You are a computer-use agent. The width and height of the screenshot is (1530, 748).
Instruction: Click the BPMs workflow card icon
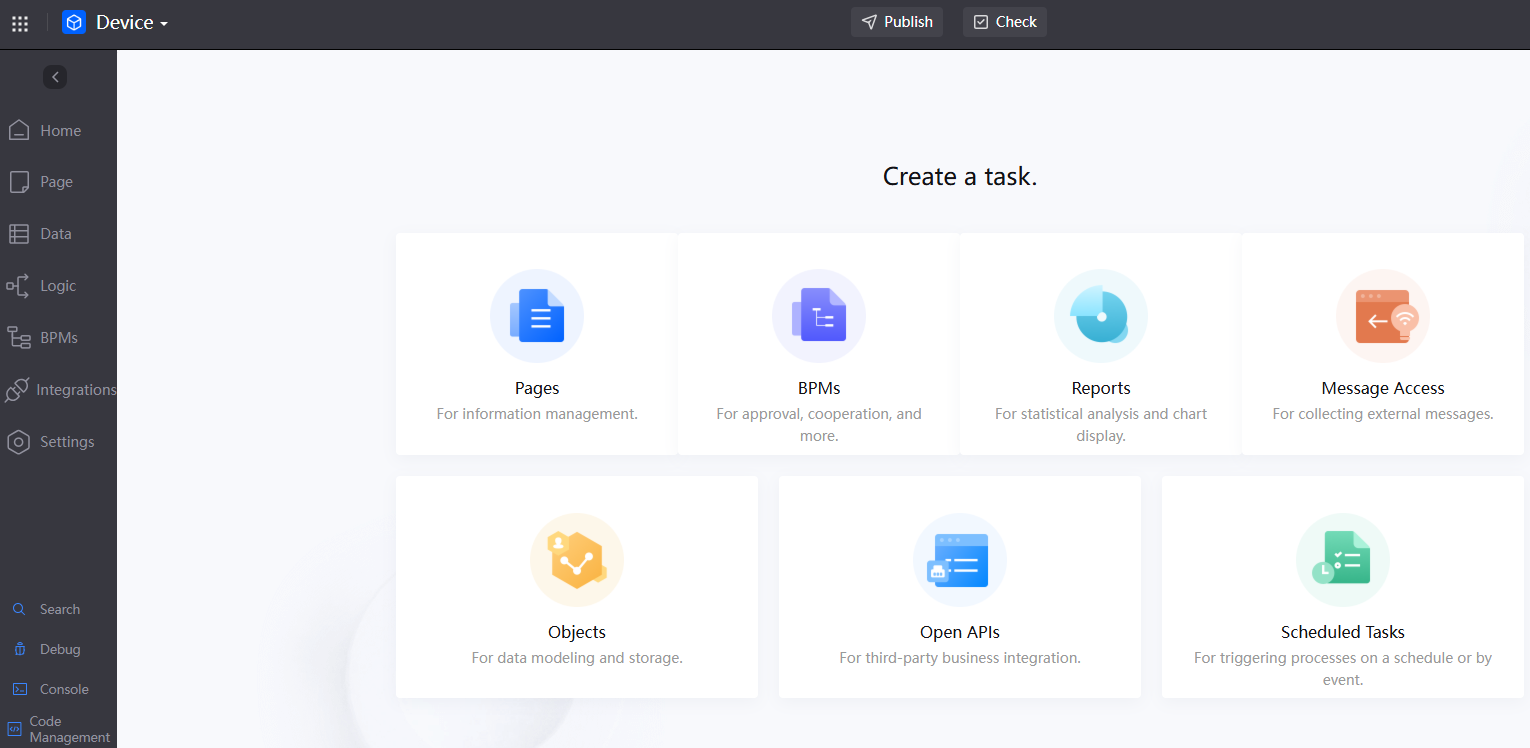tap(819, 316)
